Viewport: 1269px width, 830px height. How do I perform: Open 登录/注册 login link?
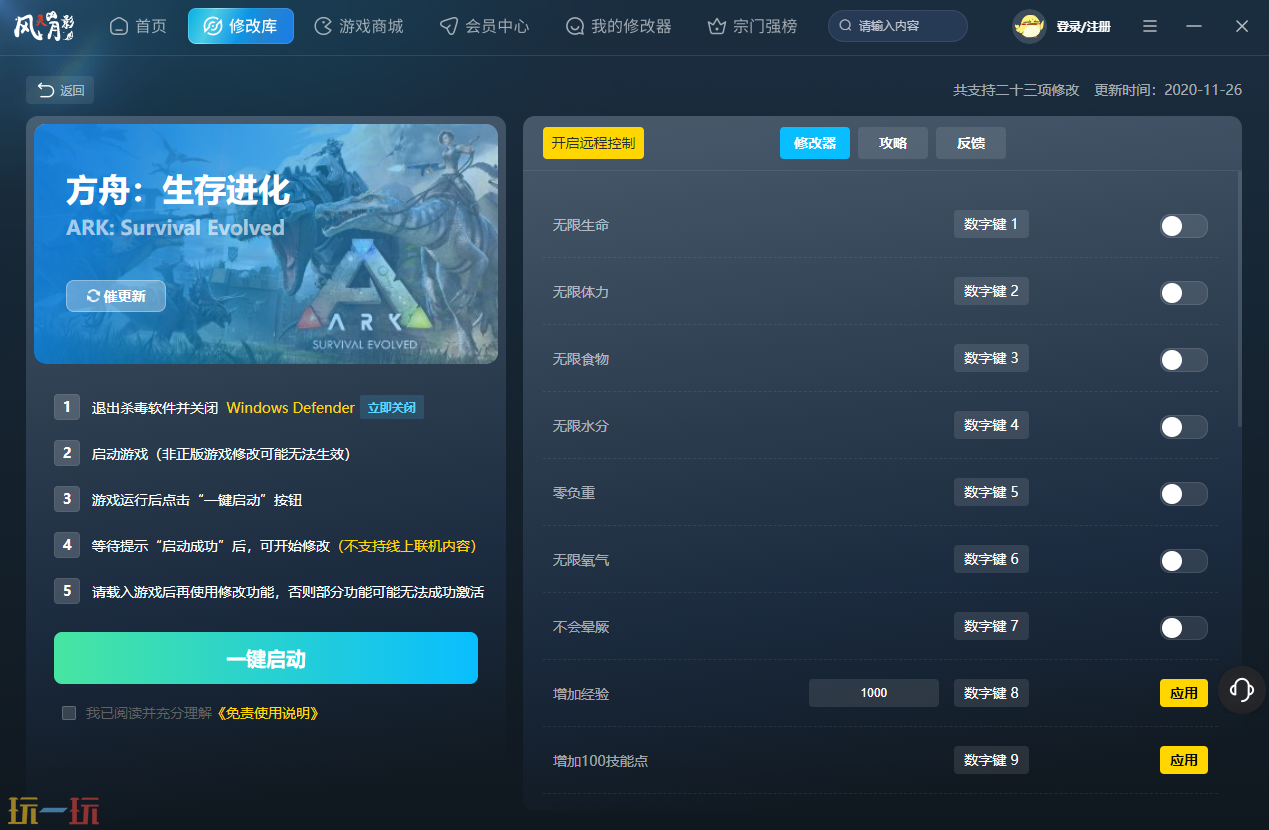(1083, 27)
